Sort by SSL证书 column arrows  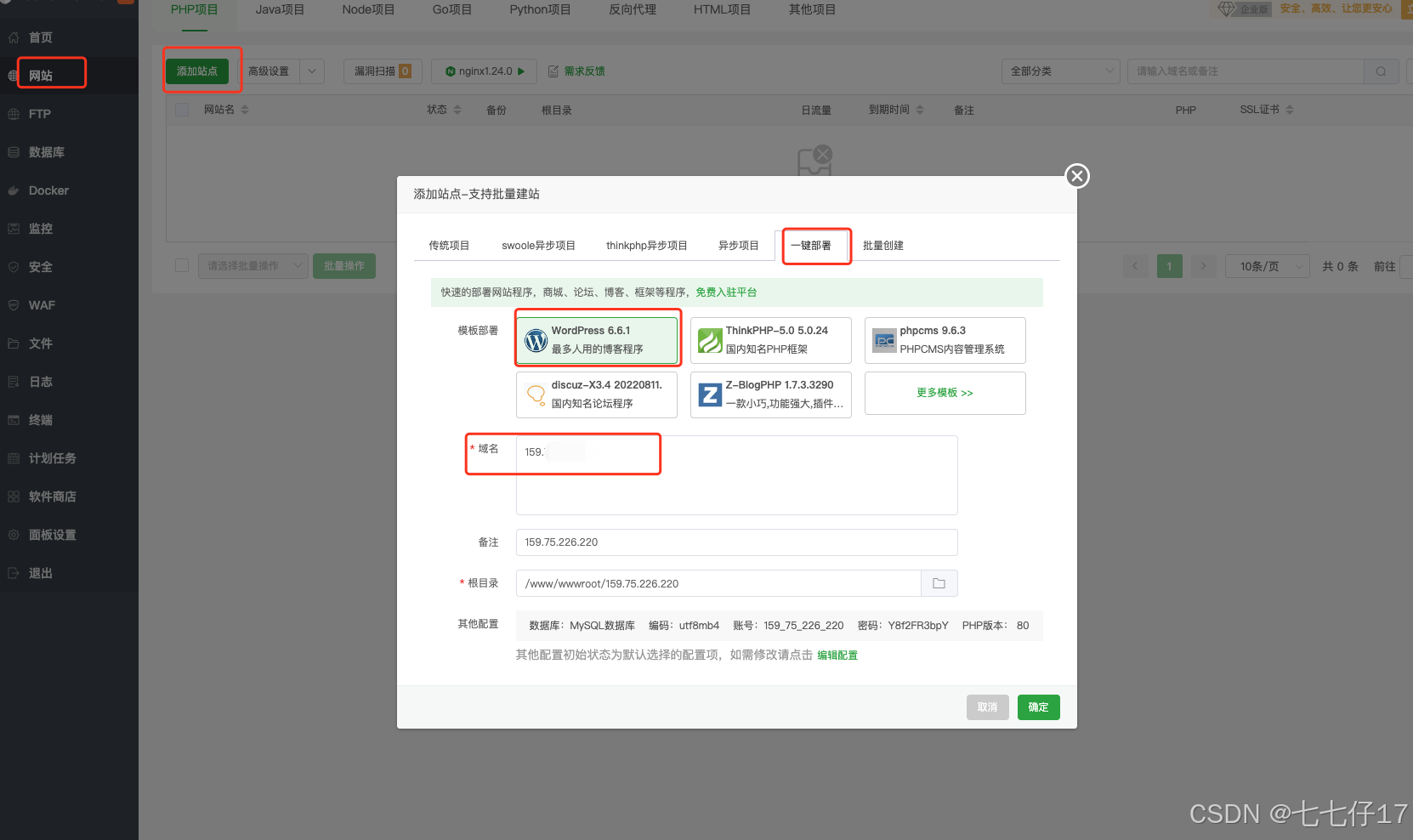pyautogui.click(x=1290, y=110)
